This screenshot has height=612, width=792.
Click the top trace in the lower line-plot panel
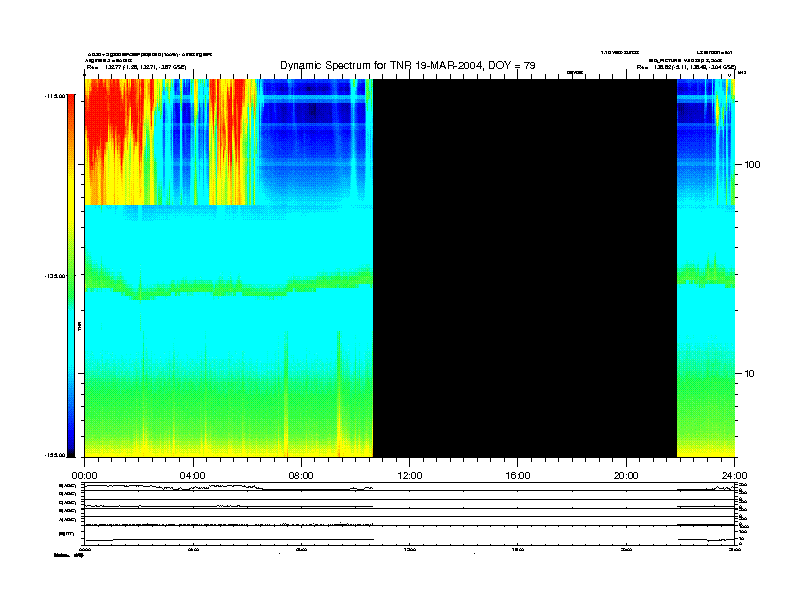410,487
